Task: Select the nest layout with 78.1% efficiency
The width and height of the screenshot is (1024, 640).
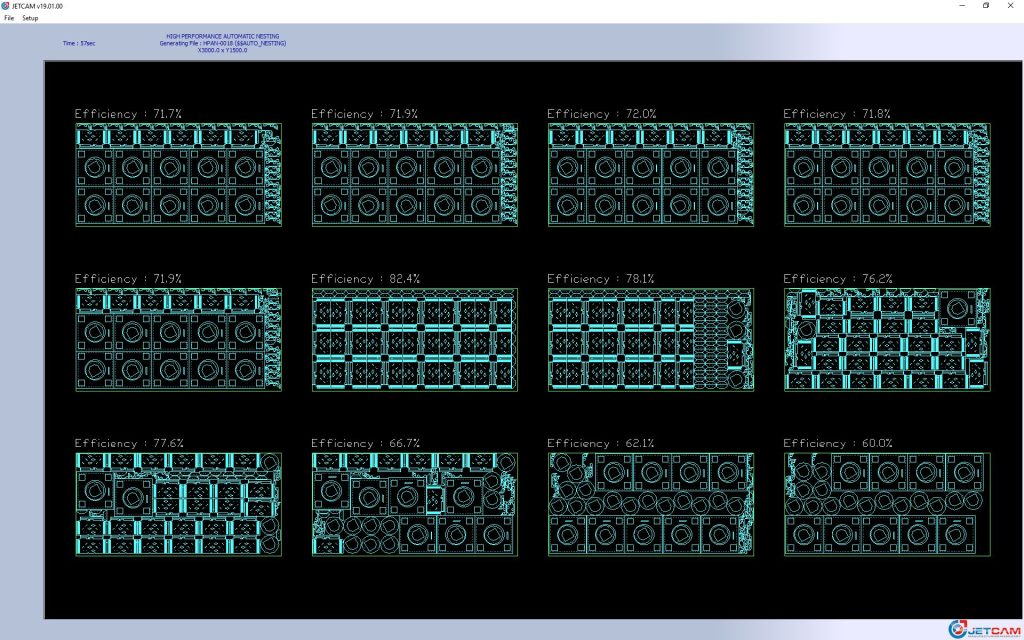Action: (650, 339)
